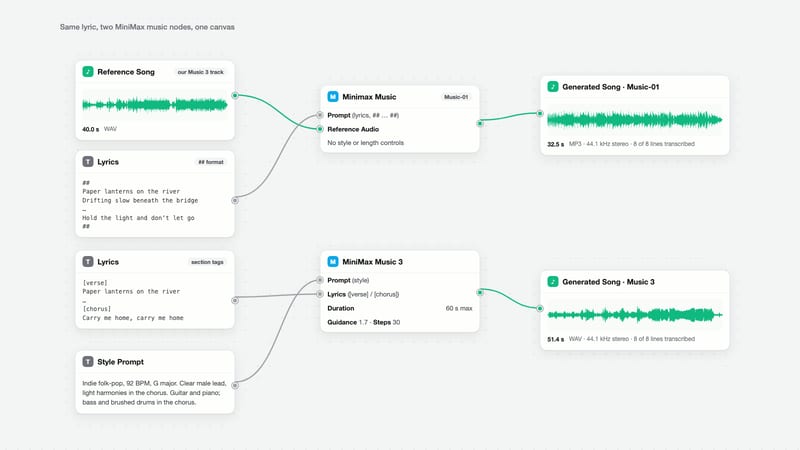800x450 pixels.
Task: Click the '60 s max' duration value
Action: click(x=459, y=308)
